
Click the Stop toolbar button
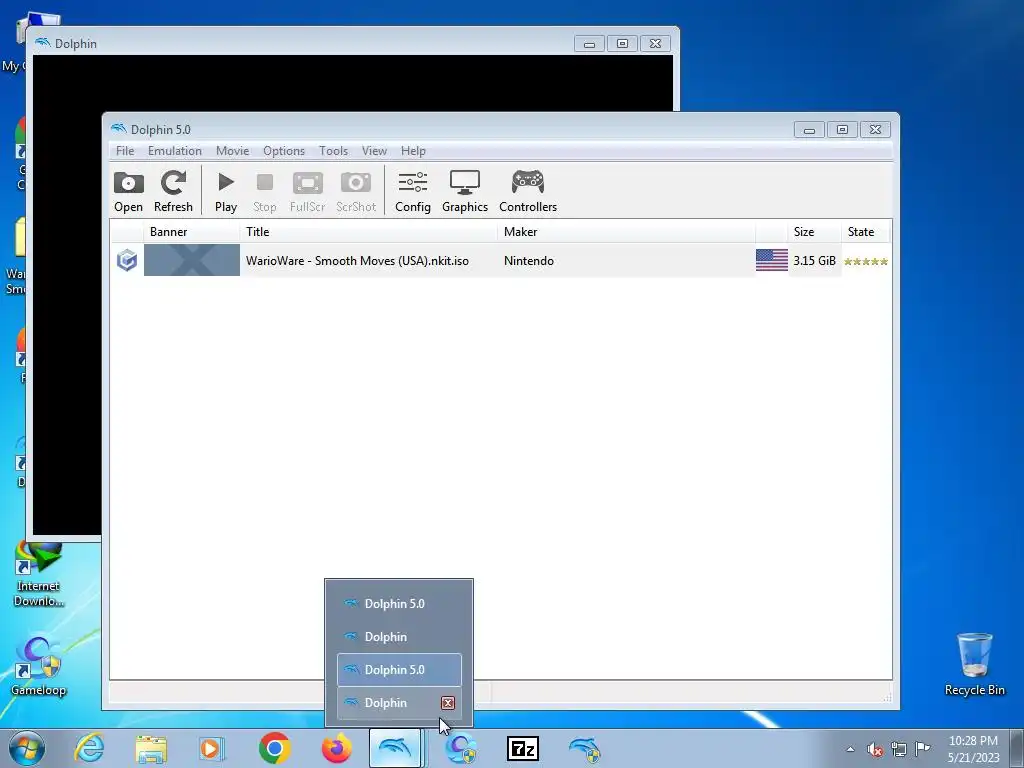tap(264, 191)
